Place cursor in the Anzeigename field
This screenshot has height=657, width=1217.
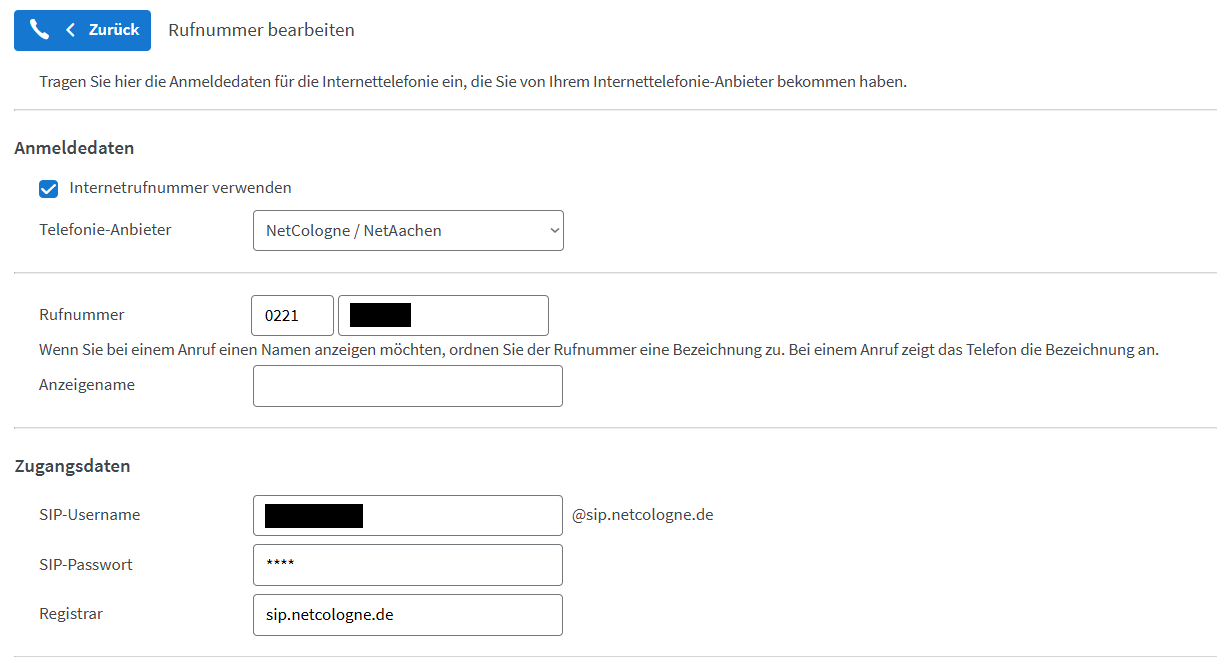point(408,386)
